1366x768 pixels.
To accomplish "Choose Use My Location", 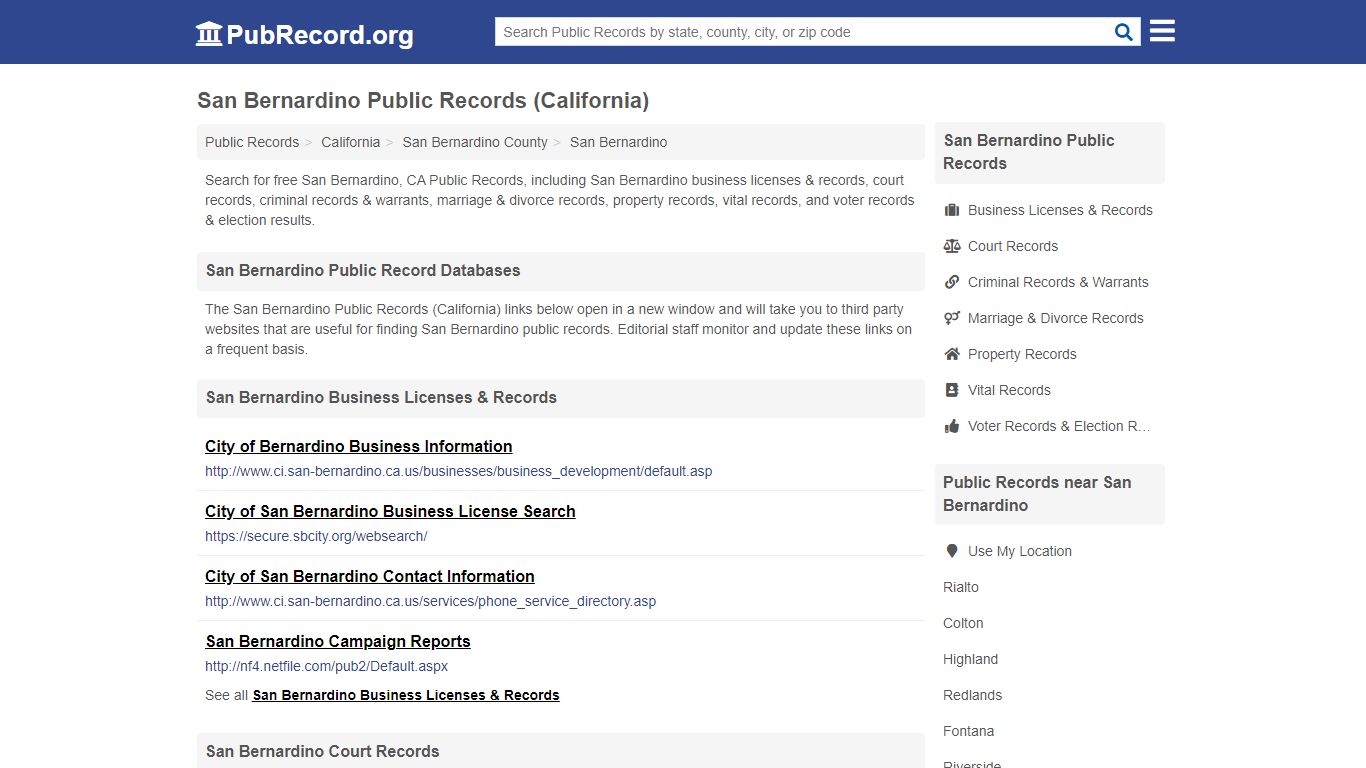I will click(x=1020, y=551).
